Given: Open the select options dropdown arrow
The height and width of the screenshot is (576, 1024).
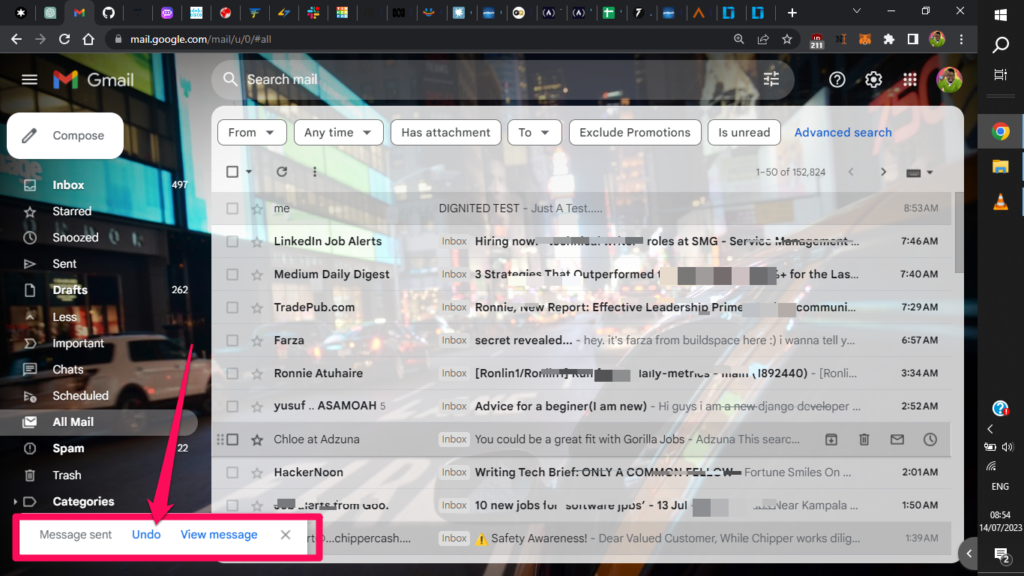Looking at the screenshot, I should 249,172.
